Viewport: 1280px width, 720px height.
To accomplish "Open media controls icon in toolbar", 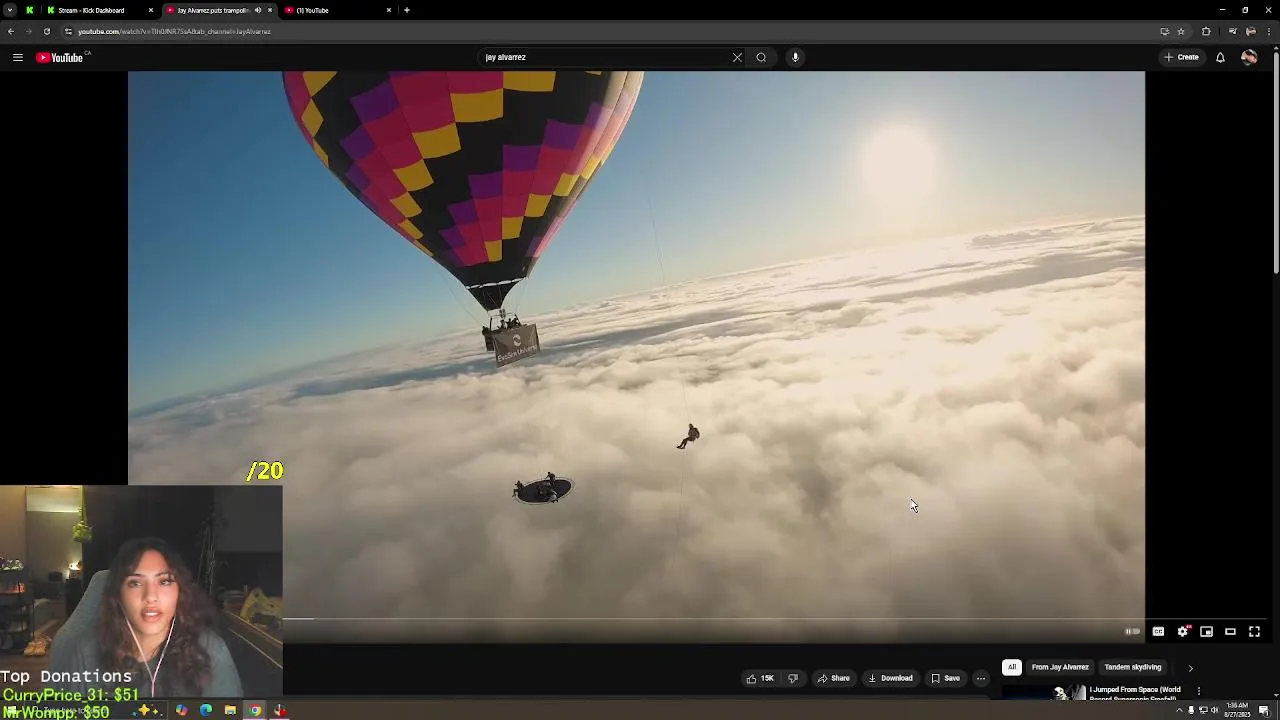I will [1232, 31].
